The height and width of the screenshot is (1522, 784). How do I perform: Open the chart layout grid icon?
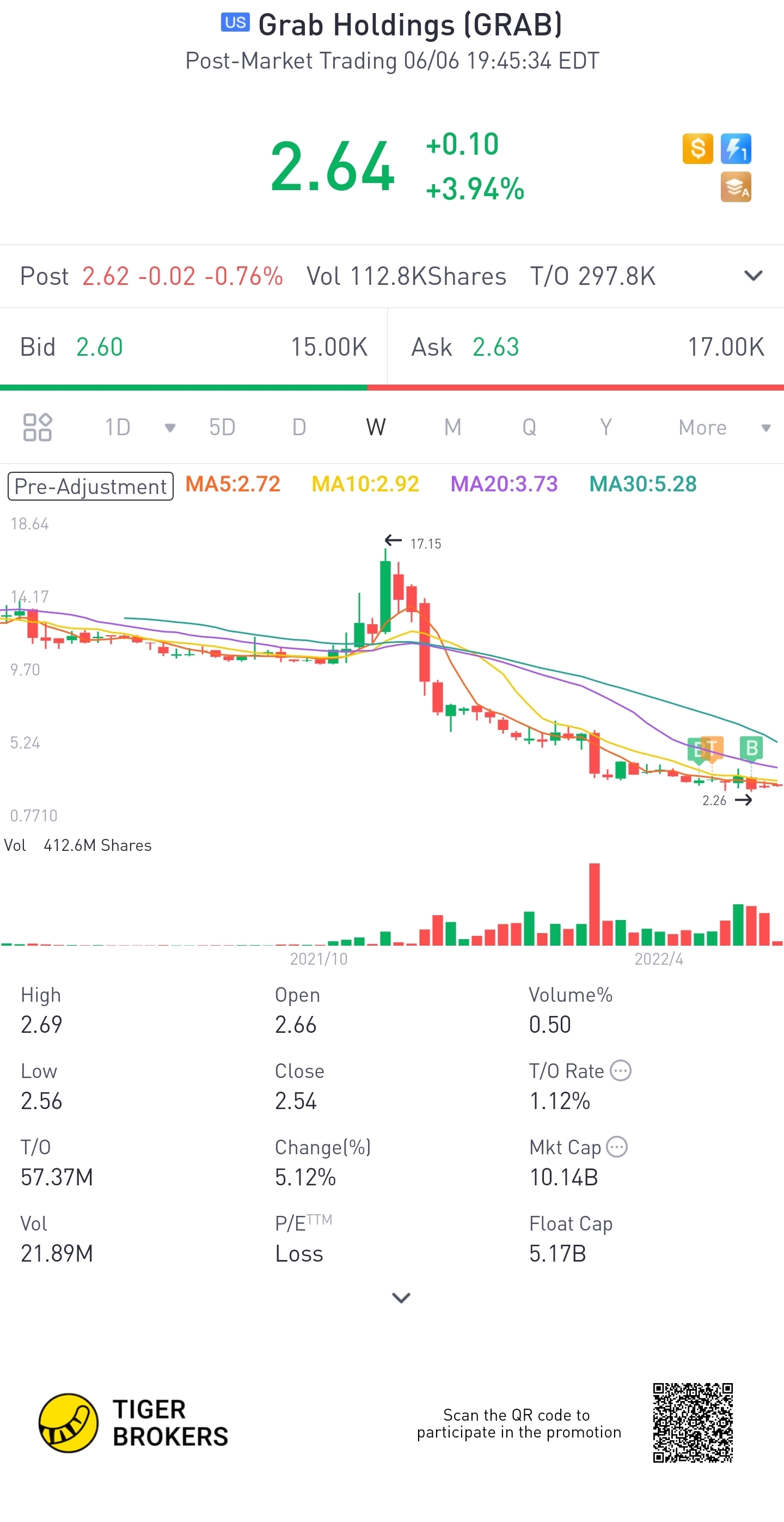[x=37, y=427]
